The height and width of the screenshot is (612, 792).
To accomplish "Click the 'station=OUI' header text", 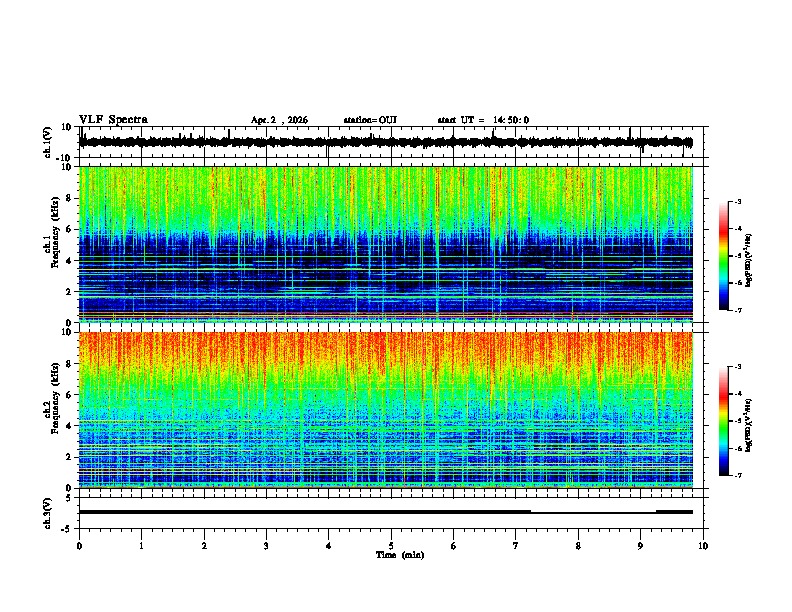I will click(x=370, y=120).
